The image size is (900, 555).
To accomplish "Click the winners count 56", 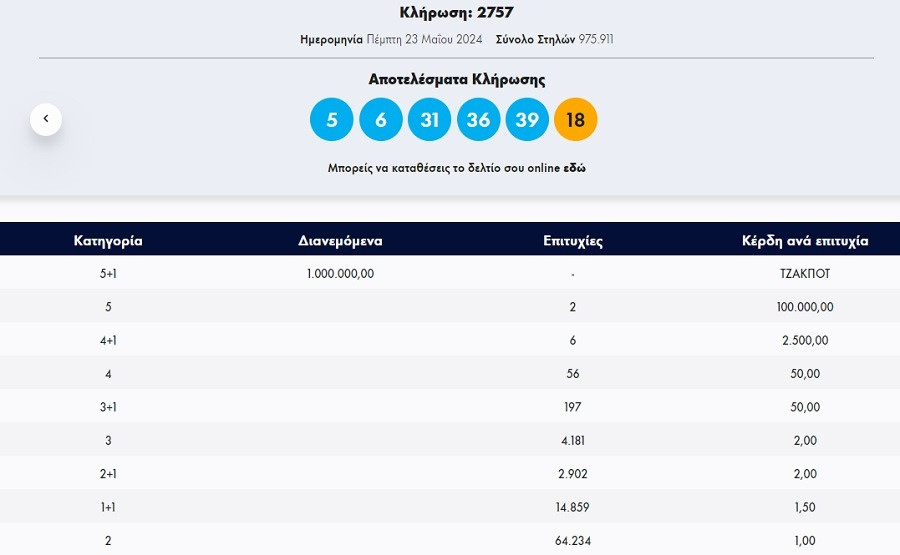I will (573, 374).
